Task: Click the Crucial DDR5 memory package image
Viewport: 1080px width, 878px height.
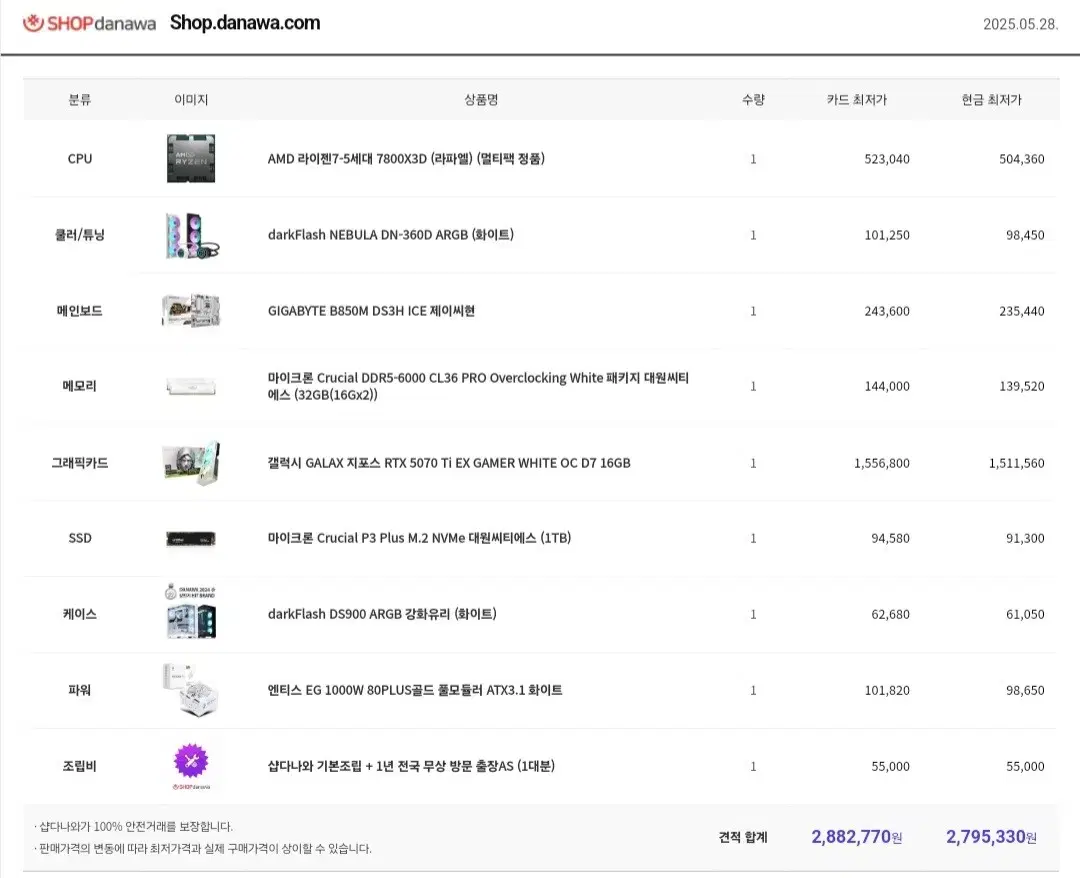Action: (x=190, y=386)
